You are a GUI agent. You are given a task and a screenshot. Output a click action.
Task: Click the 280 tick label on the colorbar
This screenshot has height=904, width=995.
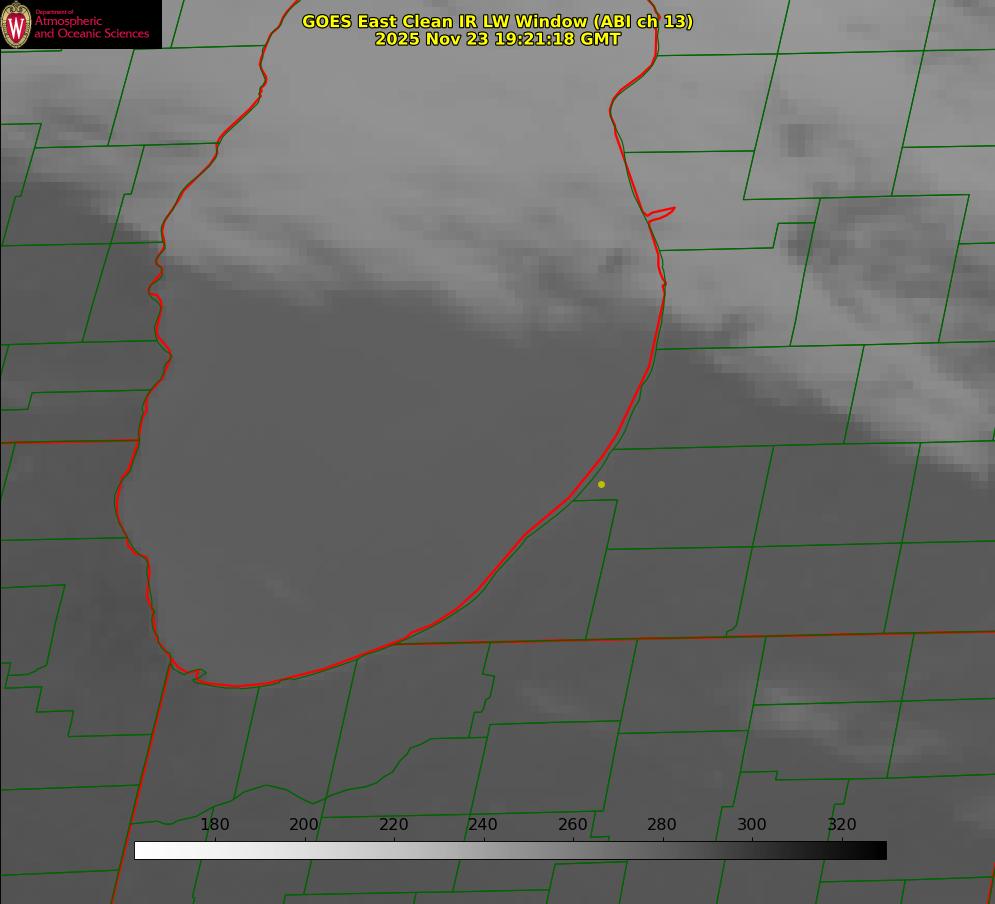point(662,825)
